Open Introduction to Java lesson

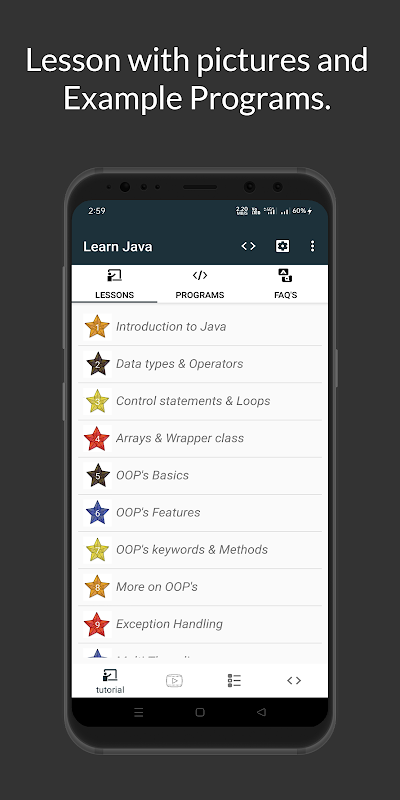click(200, 327)
